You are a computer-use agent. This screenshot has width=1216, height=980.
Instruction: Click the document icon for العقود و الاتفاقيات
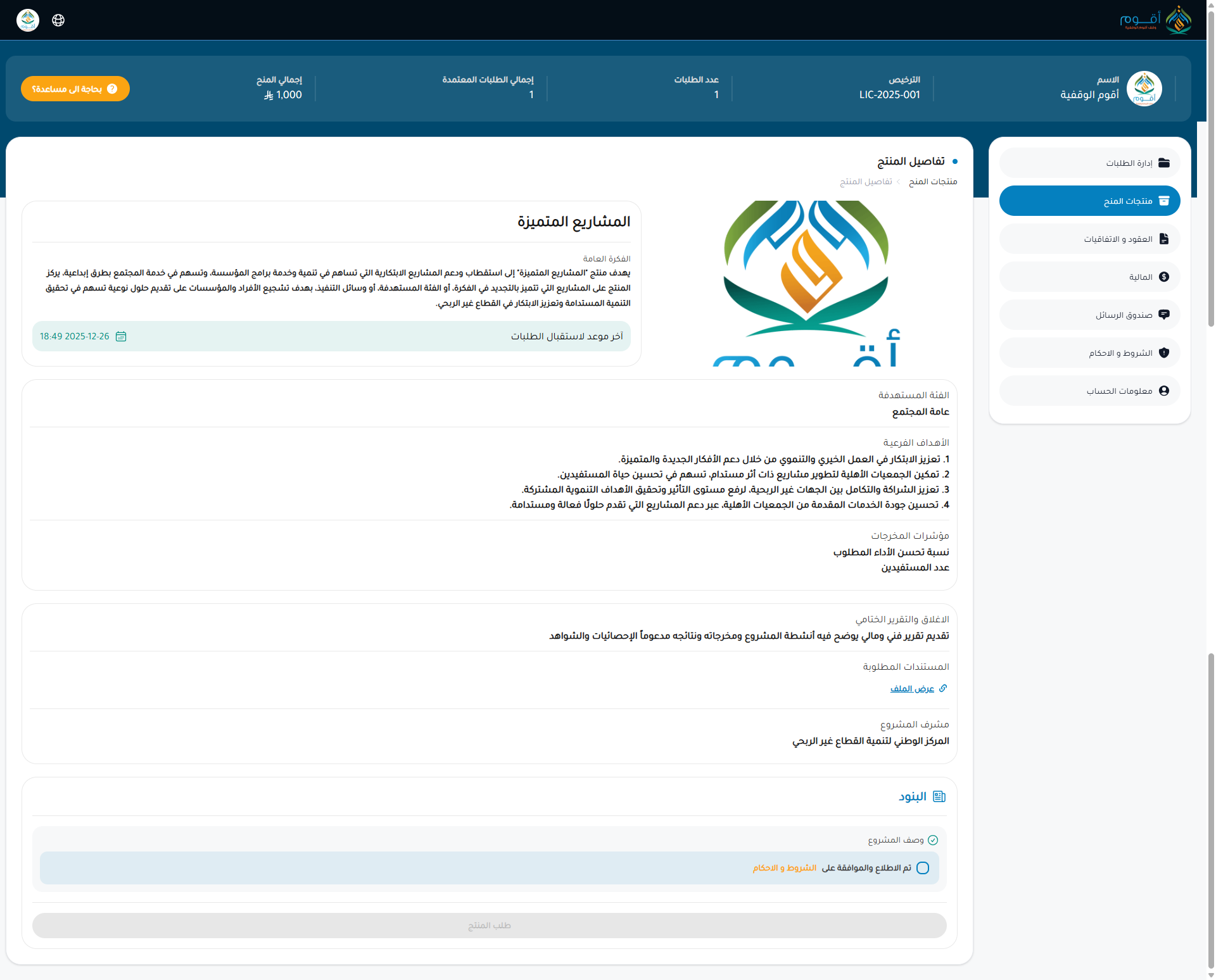pyautogui.click(x=1163, y=239)
